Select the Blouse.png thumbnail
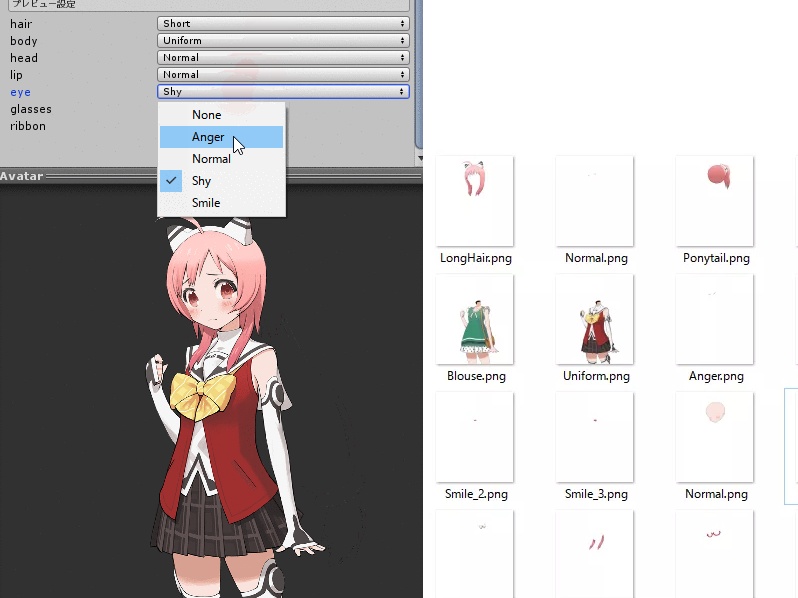 pos(475,319)
